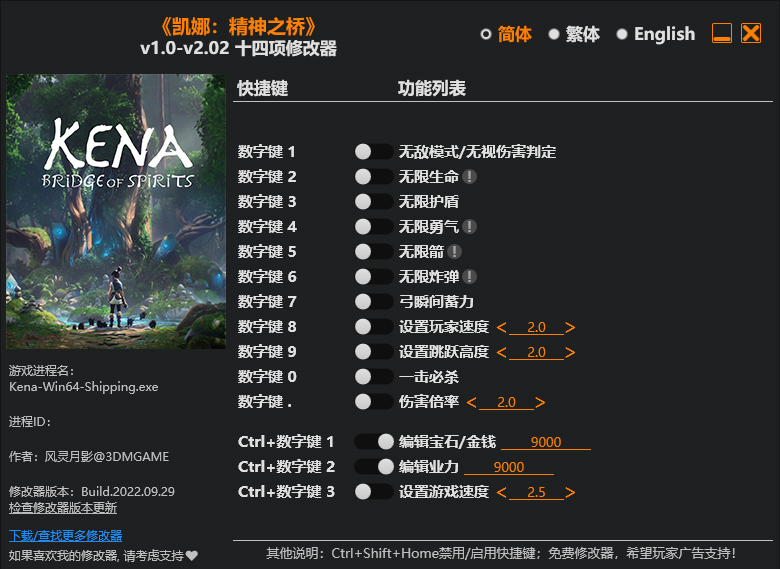
Task: Toggle 无敌模式/无视伤害判定 switch
Action: tap(374, 152)
